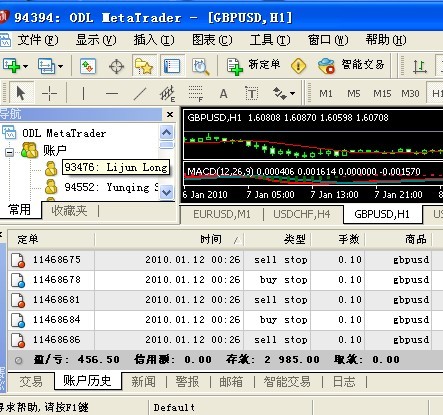The height and width of the screenshot is (415, 443).
Task: Click the order 11468684 document icon
Action: click(18, 320)
